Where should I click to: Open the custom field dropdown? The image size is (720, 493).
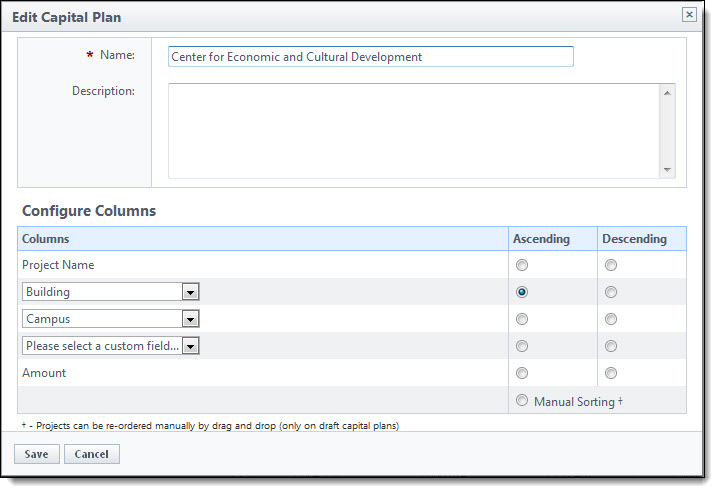pyautogui.click(x=190, y=346)
